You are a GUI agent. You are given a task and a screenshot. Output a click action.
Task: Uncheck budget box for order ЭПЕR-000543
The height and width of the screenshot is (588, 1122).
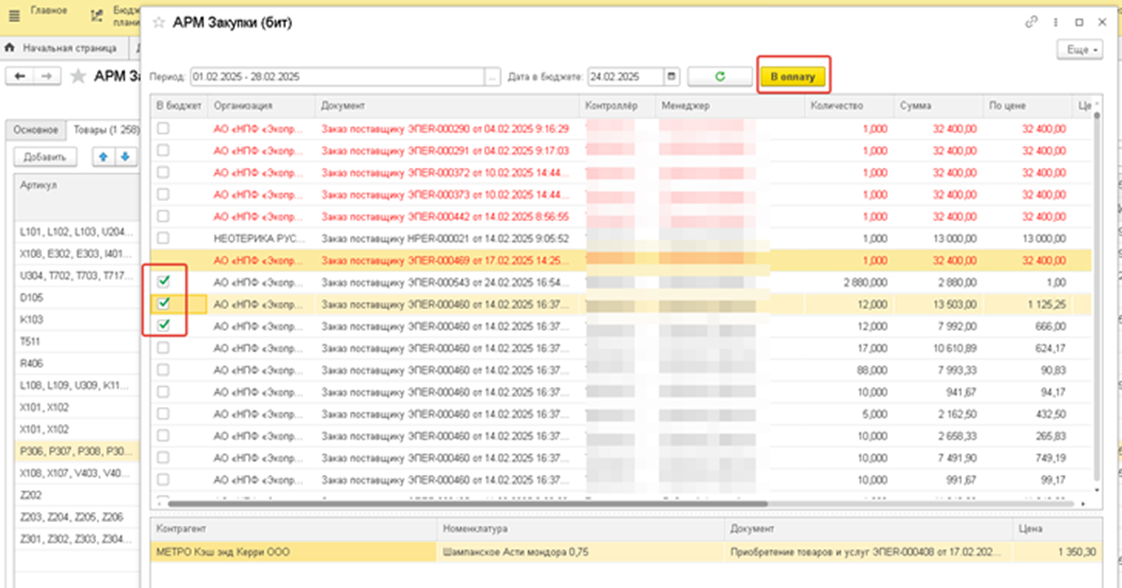pyautogui.click(x=164, y=282)
